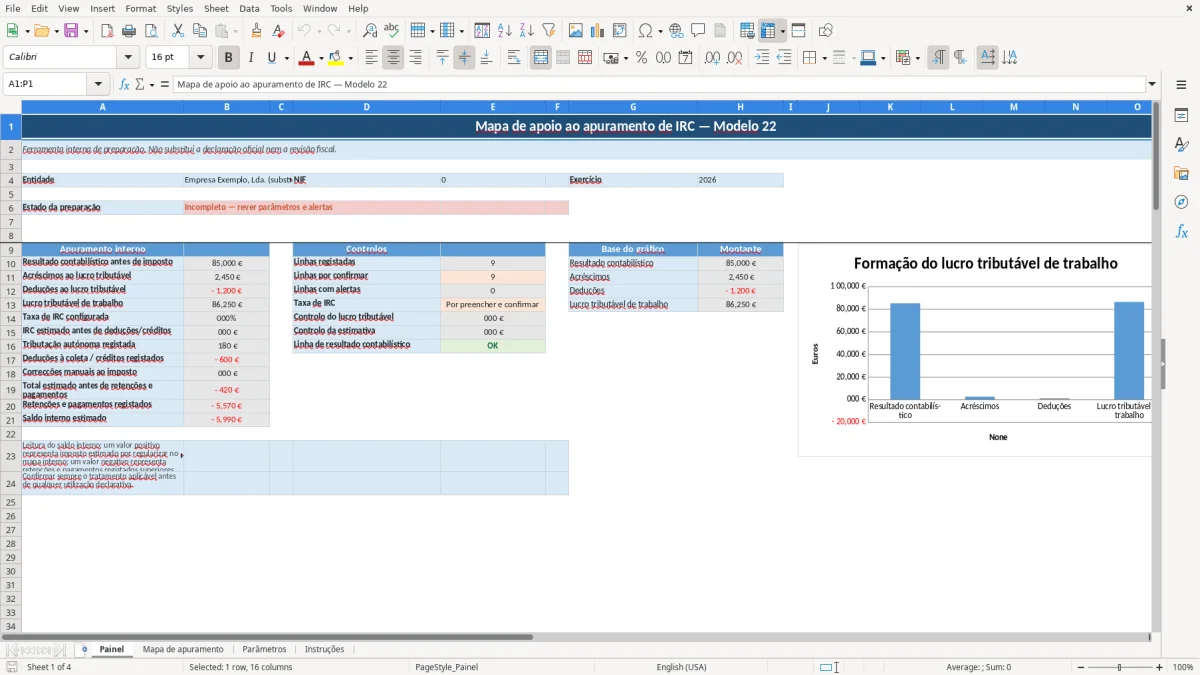1200x675 pixels.
Task: Run the Spelling check icon
Action: pos(392,31)
